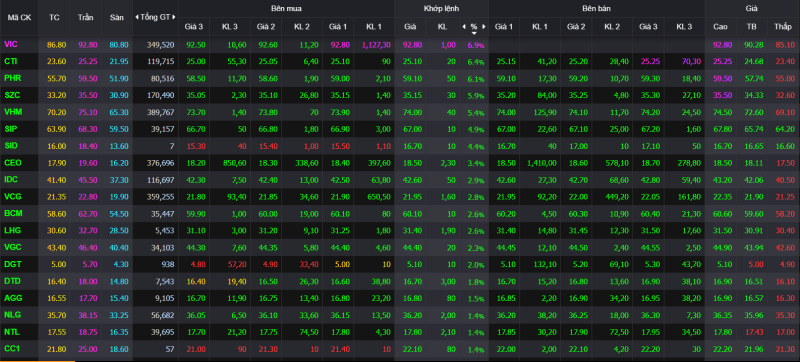This screenshot has height=362, width=800.
Task: Sort by the TC reference price header
Action: pyautogui.click(x=54, y=17)
